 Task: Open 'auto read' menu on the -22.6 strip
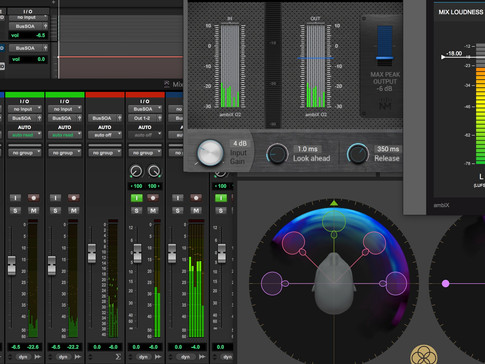25,135
